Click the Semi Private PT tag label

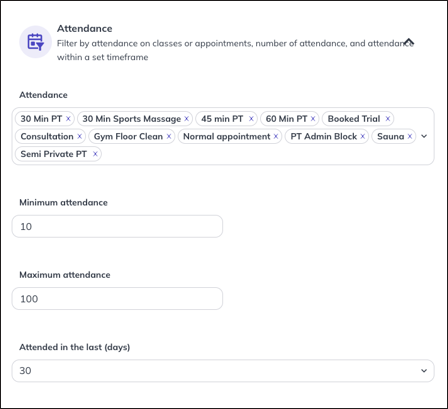tap(54, 154)
